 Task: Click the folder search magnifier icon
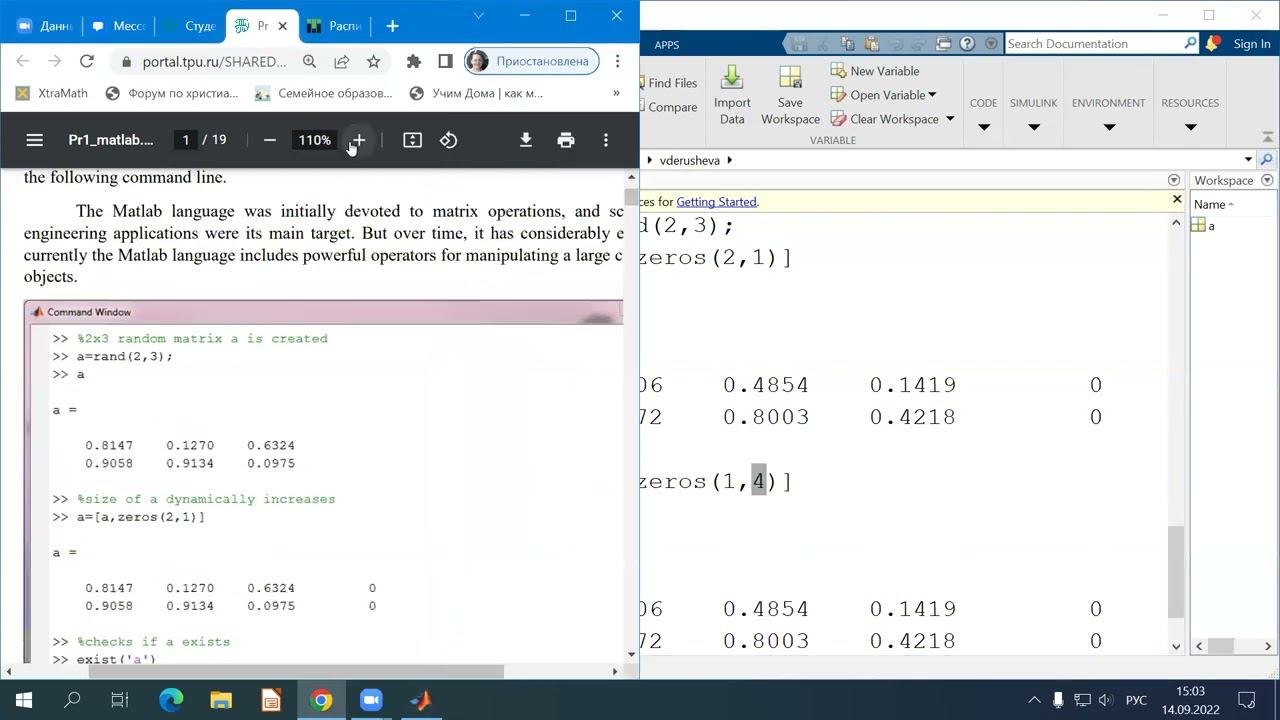click(1266, 160)
